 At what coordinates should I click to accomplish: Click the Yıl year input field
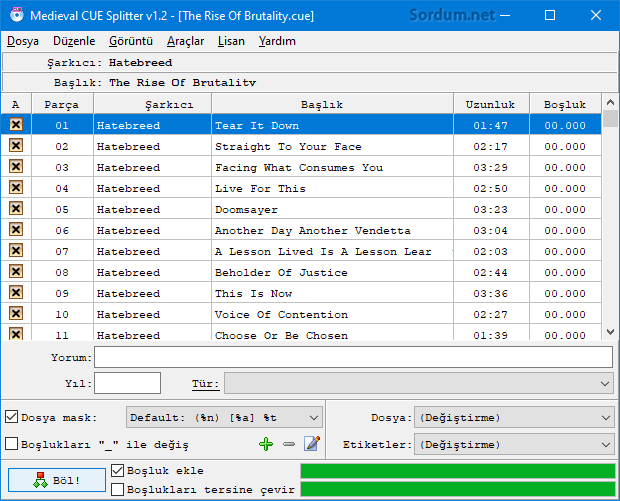[x=127, y=383]
